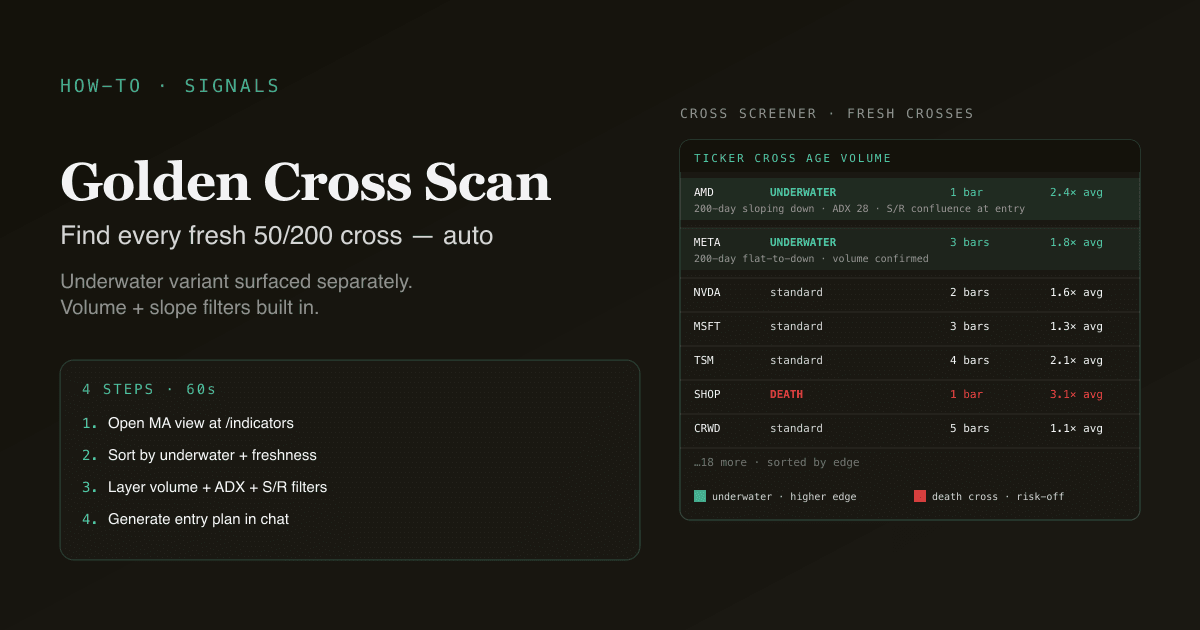Click SHOP's 3.1× avg volume value

(x=1076, y=394)
